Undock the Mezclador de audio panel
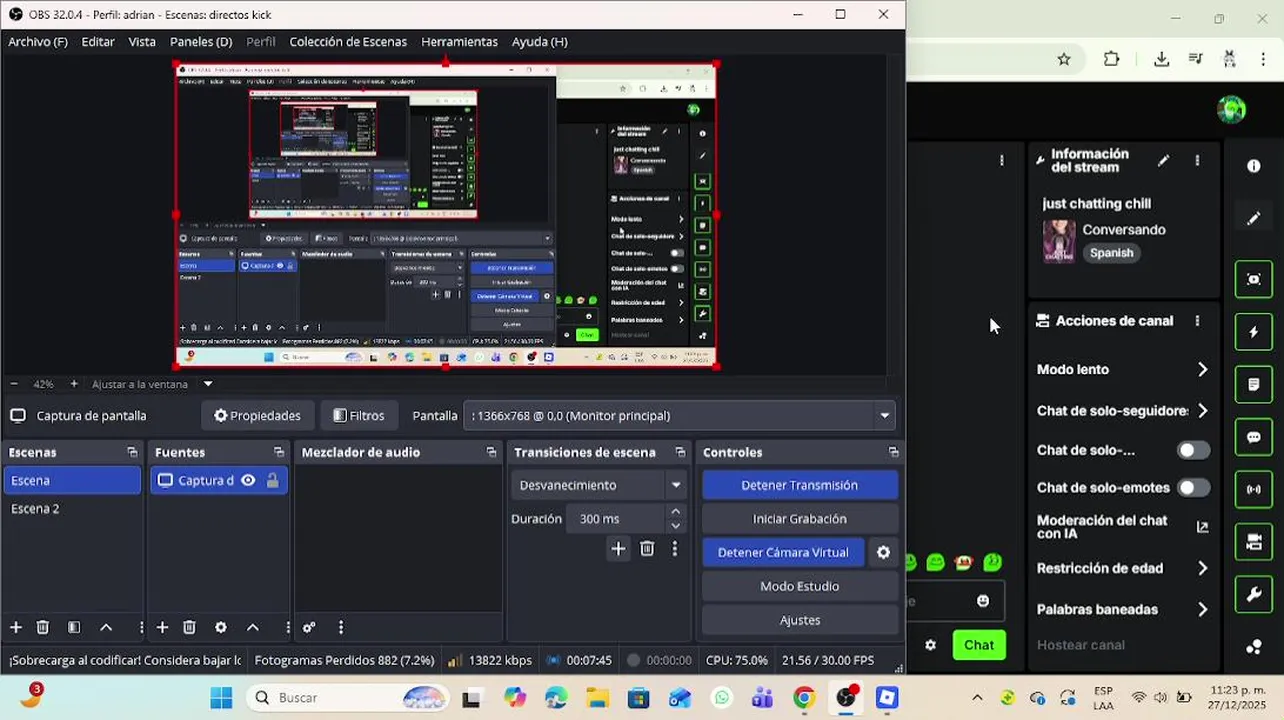 (491, 452)
